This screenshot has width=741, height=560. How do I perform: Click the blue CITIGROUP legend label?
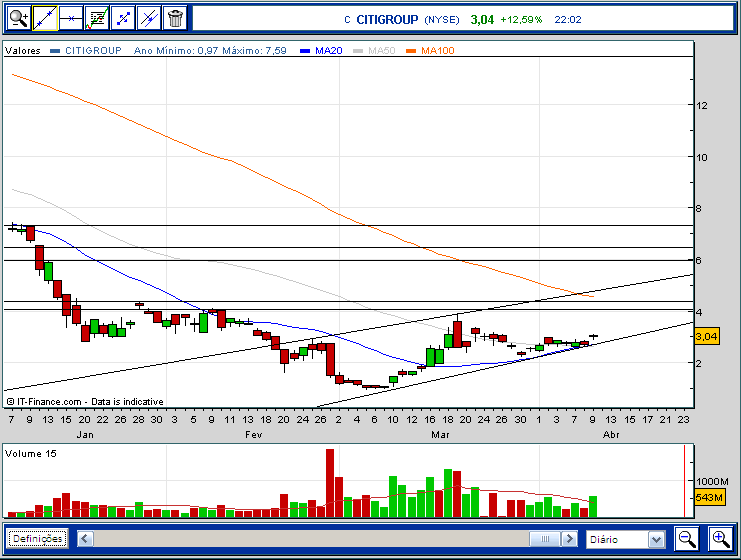click(93, 51)
